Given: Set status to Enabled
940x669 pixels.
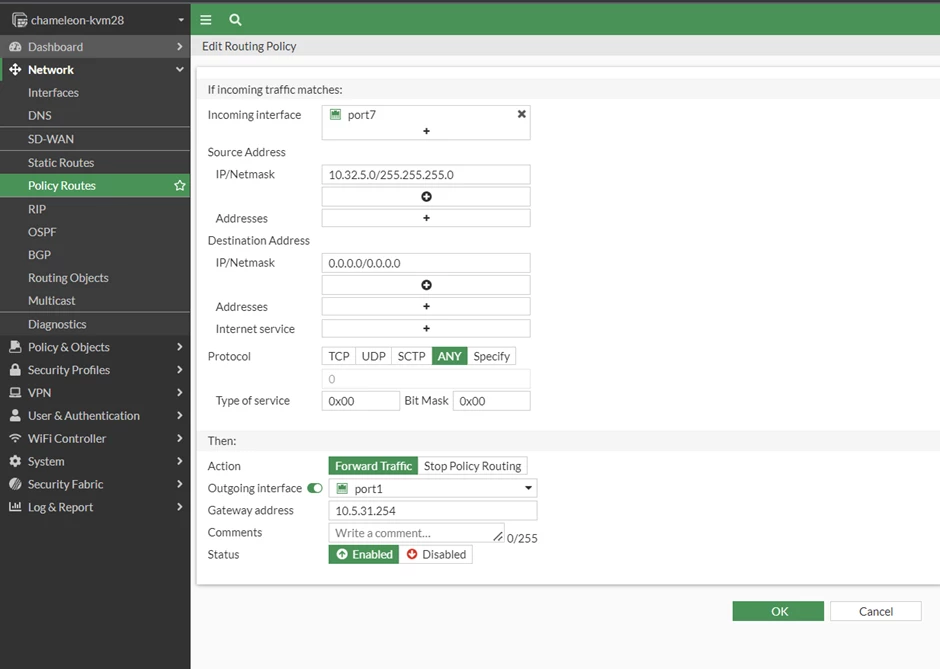Looking at the screenshot, I should tap(364, 554).
